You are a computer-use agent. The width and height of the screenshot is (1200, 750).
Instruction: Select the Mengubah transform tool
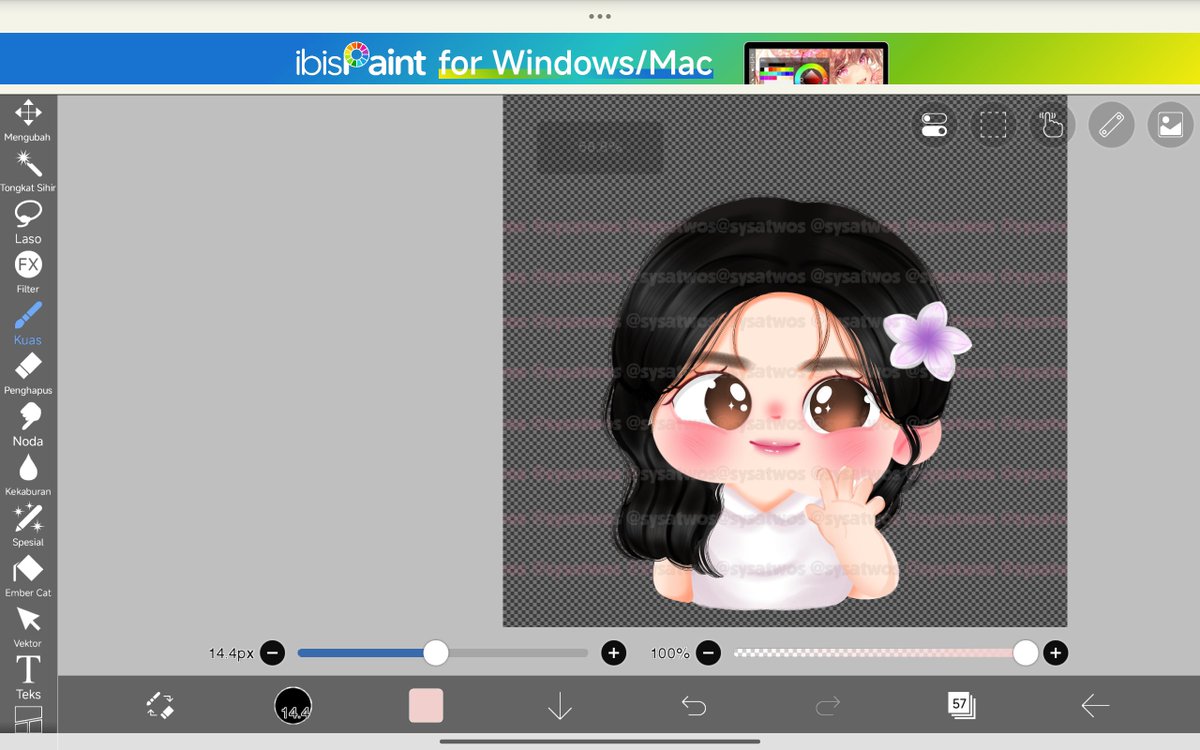(28, 121)
